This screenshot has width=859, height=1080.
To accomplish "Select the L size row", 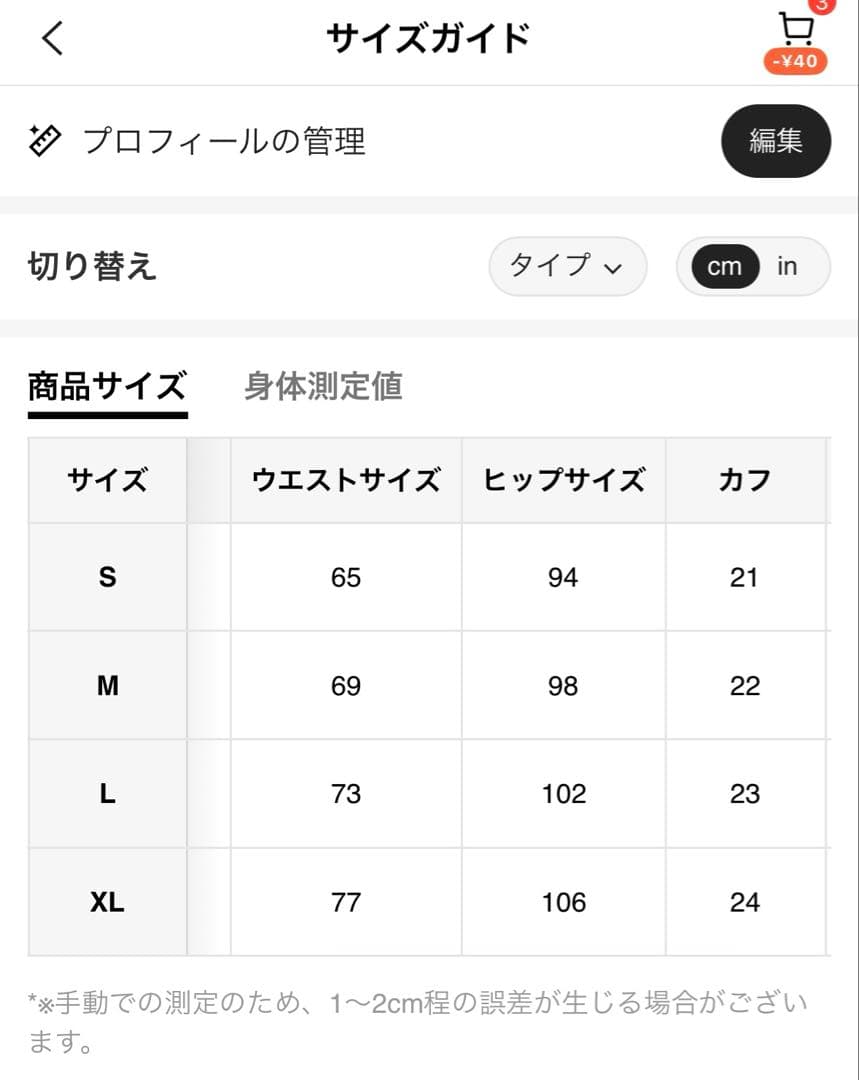I will point(107,794).
